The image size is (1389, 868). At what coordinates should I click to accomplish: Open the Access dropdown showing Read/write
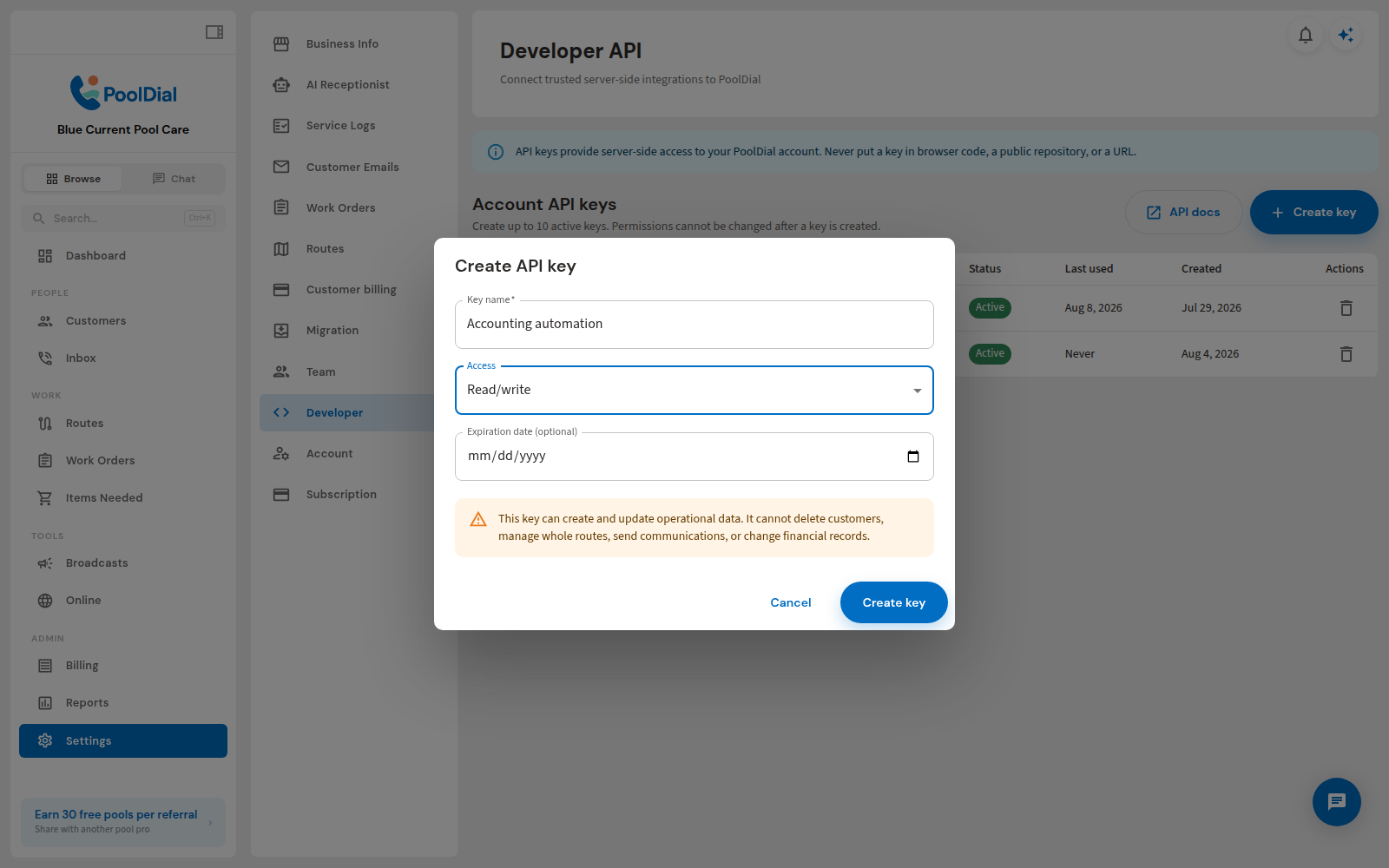(694, 391)
